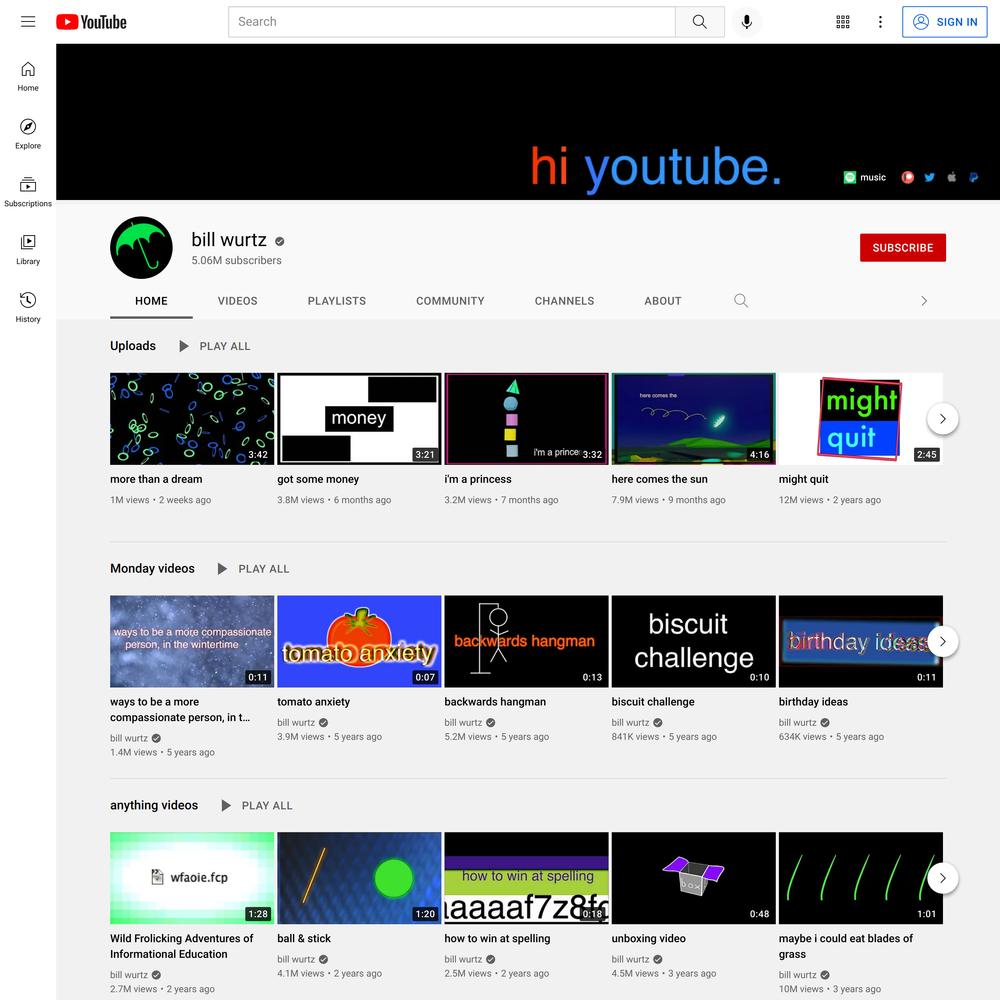The width and height of the screenshot is (1000, 1000).
Task: Open Library in the sidebar
Action: (28, 249)
